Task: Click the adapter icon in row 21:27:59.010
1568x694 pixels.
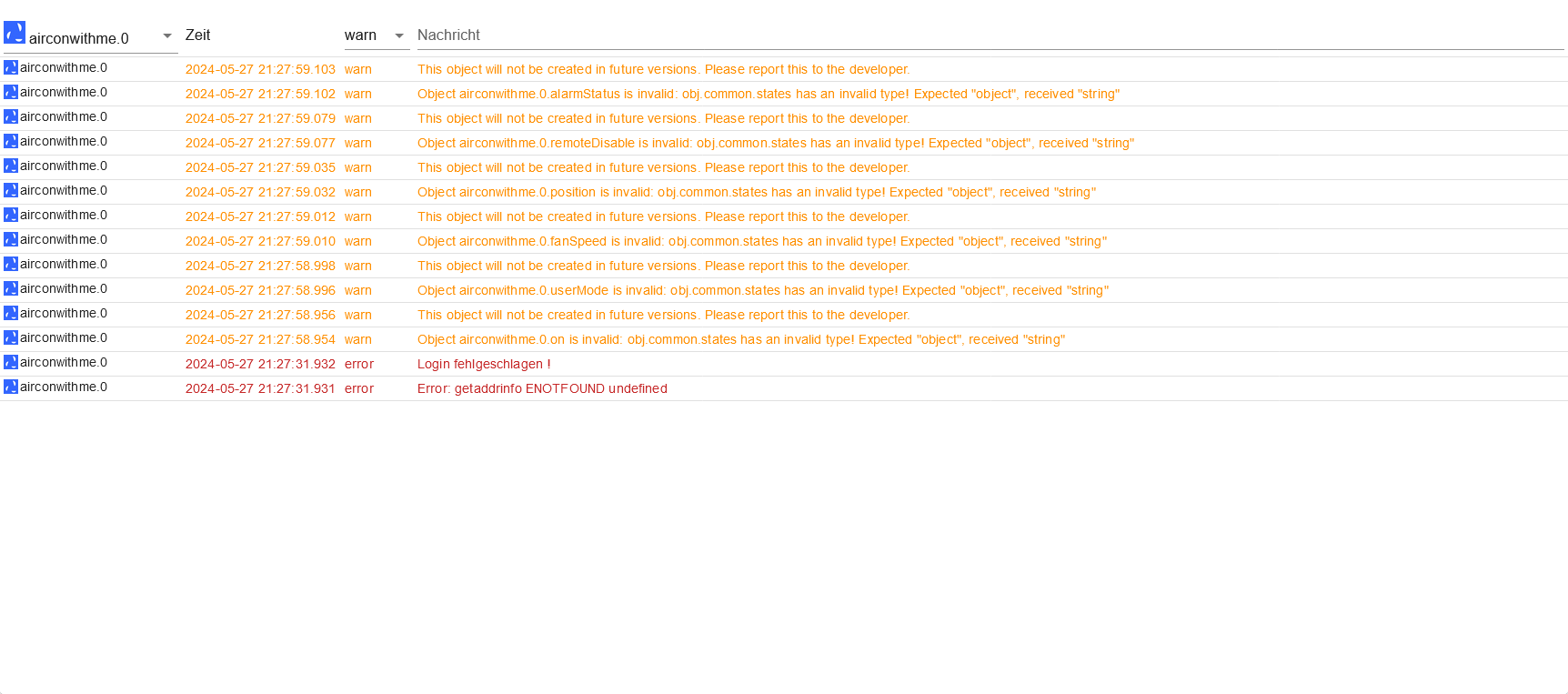Action: (x=11, y=240)
